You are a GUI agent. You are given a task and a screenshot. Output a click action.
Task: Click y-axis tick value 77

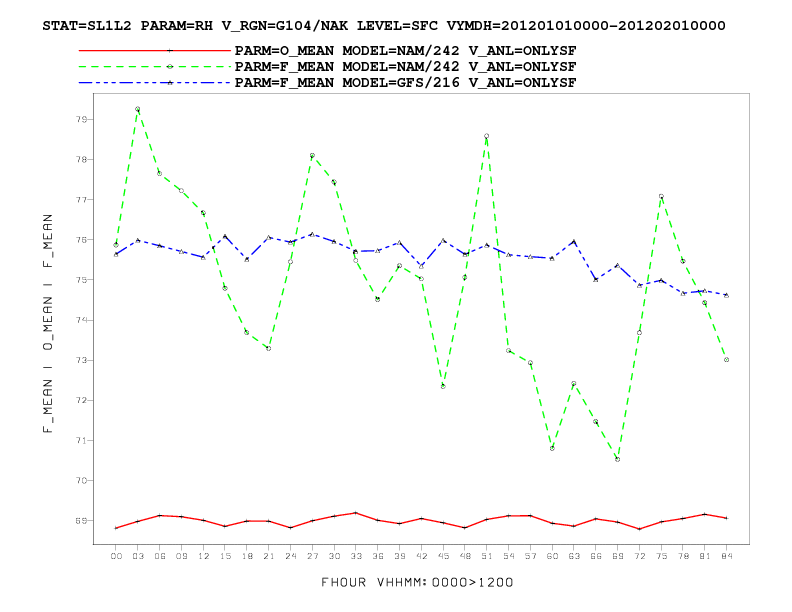(x=81, y=200)
